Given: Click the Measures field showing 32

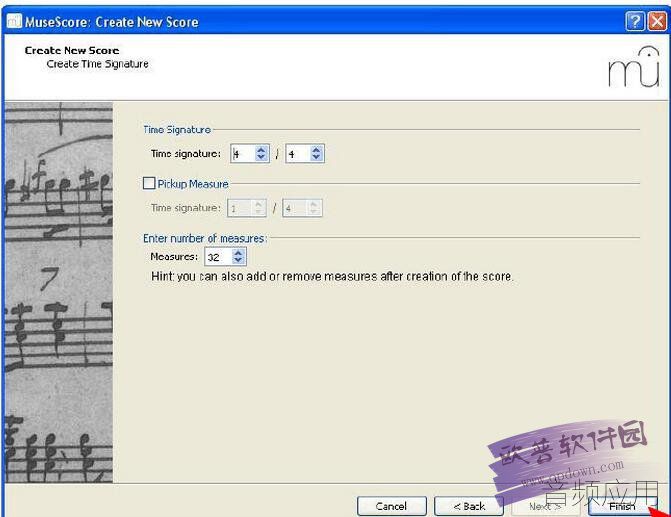Looking at the screenshot, I should pos(218,256).
